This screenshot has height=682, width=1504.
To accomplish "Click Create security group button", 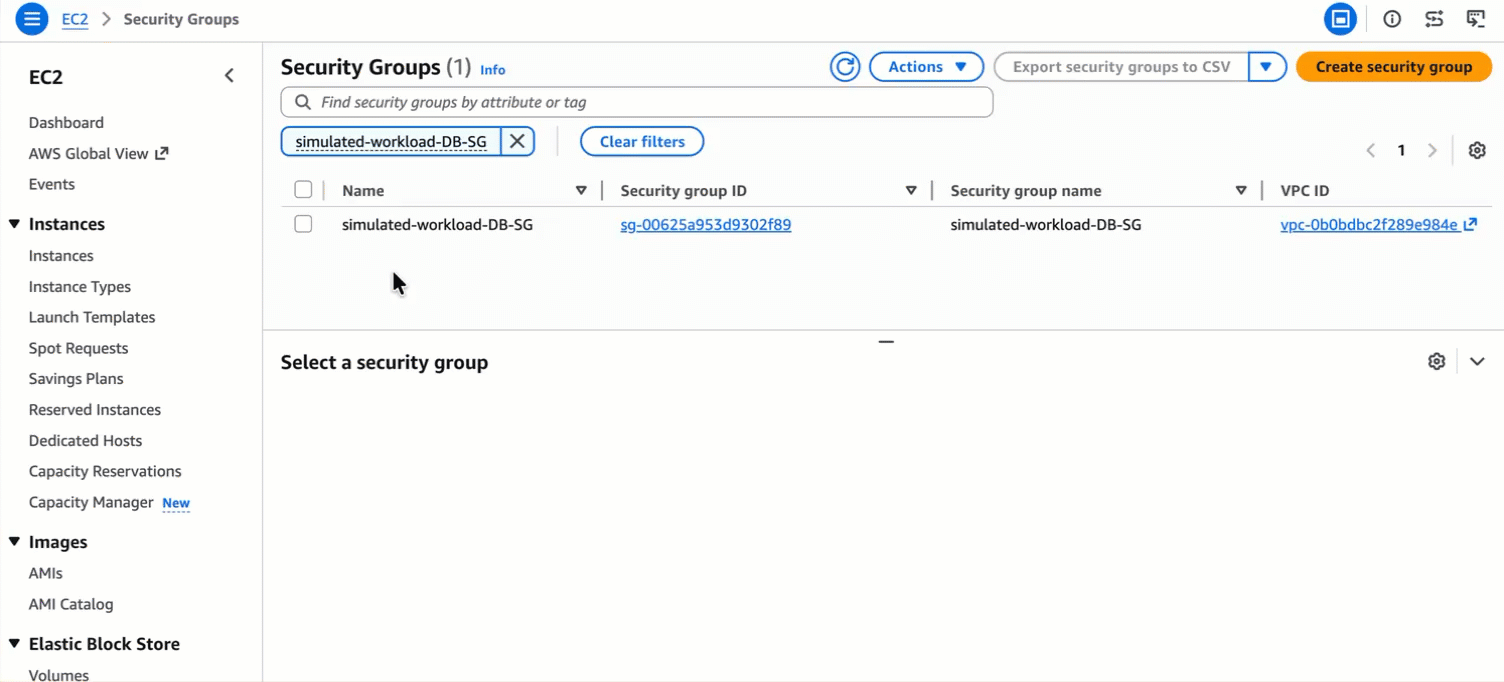I will tap(1394, 67).
